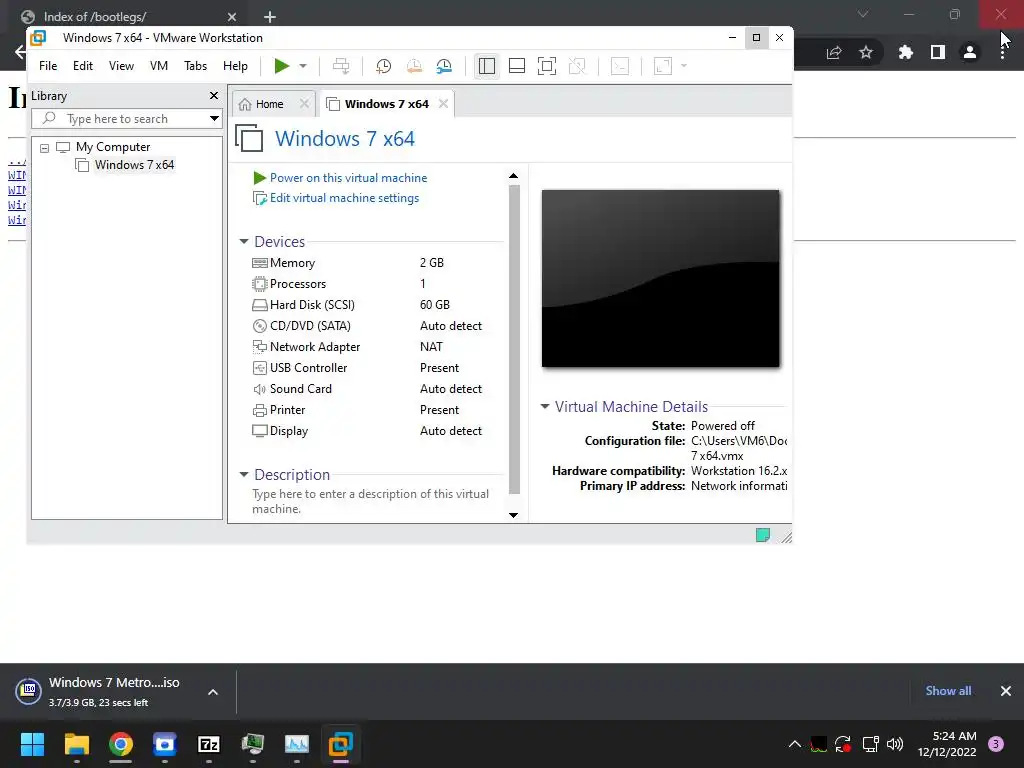Open the Help menu
Viewport: 1024px width, 768px height.
click(x=235, y=66)
